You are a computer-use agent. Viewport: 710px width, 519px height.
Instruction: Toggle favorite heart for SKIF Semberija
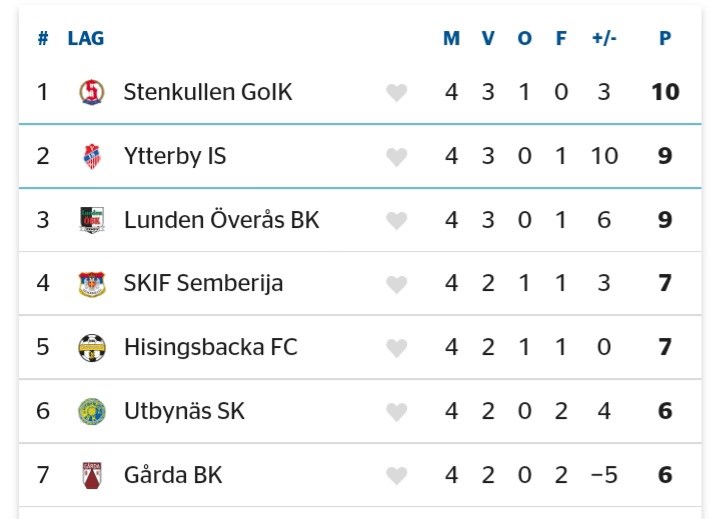[397, 285]
